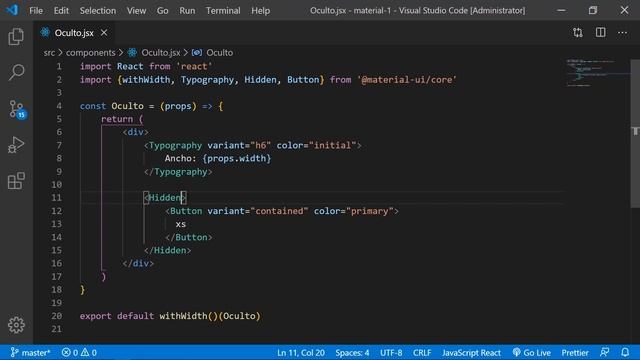
Task: Click the opening Hidden tag on line 11
Action: [165, 198]
